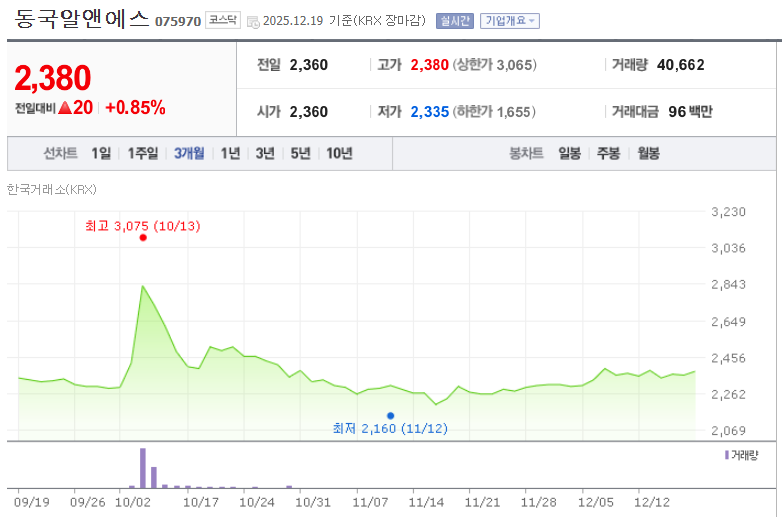This screenshot has width=782, height=517.
Task: Click the 거래대금 96 백만 value
Action: 690,112
